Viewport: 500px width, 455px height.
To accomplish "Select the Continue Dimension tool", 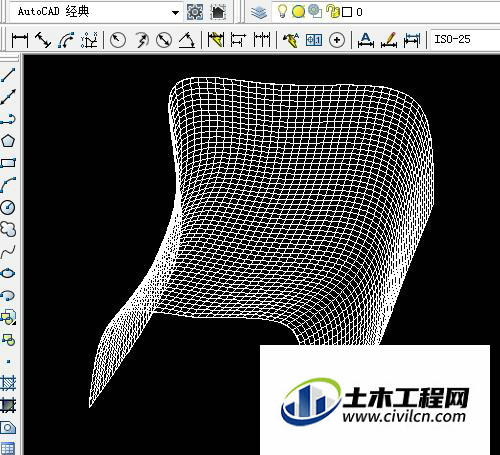I will pos(262,40).
